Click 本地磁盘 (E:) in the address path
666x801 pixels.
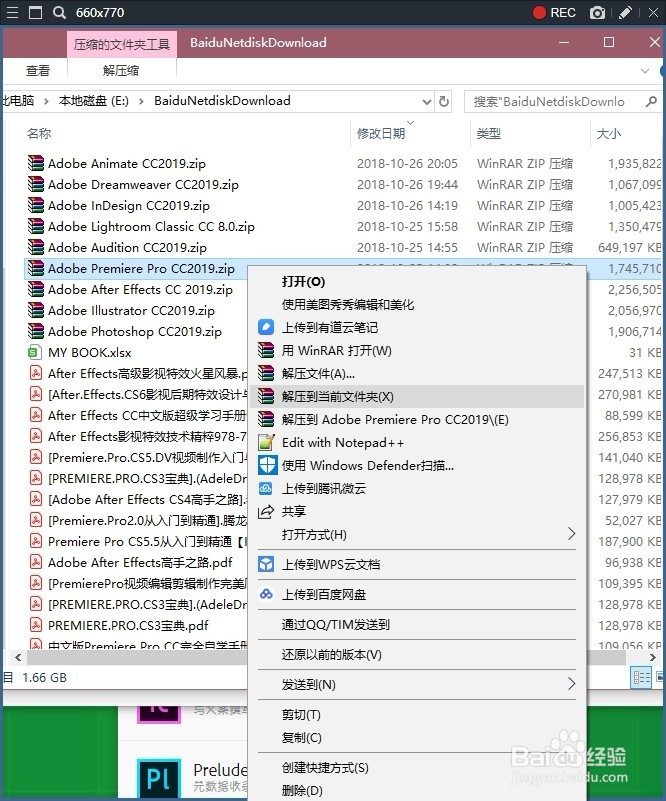pyautogui.click(x=93, y=101)
